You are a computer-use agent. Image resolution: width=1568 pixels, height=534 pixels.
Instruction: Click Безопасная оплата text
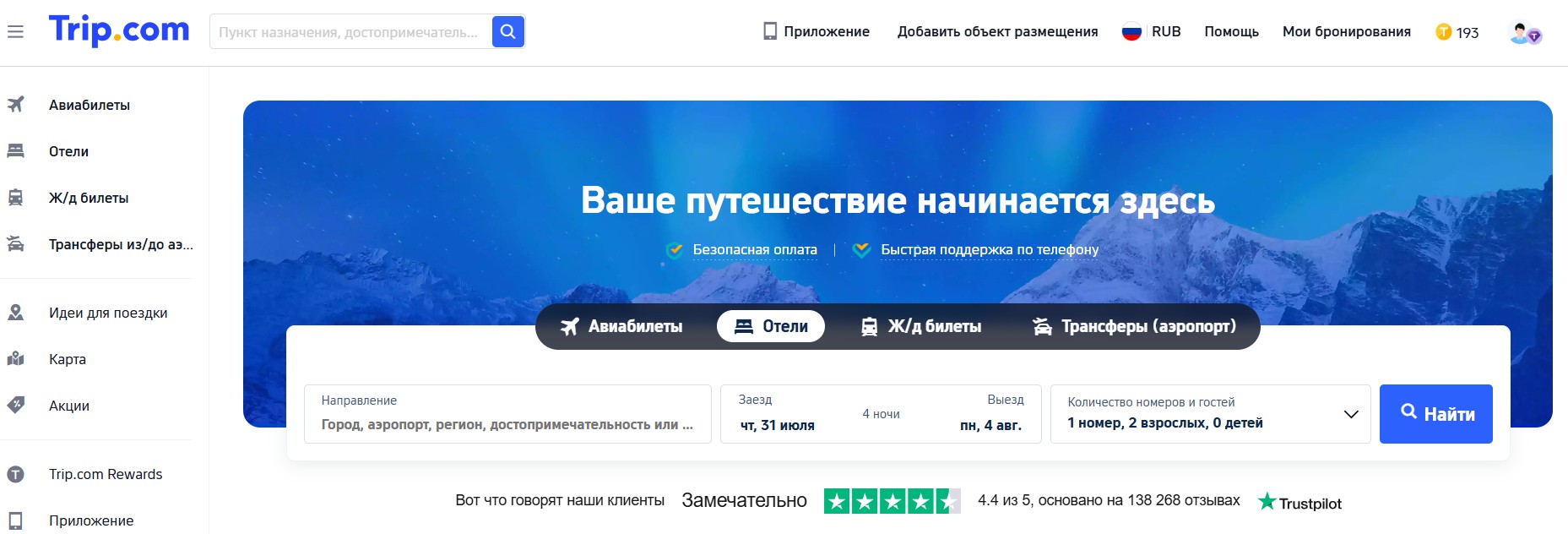point(755,249)
